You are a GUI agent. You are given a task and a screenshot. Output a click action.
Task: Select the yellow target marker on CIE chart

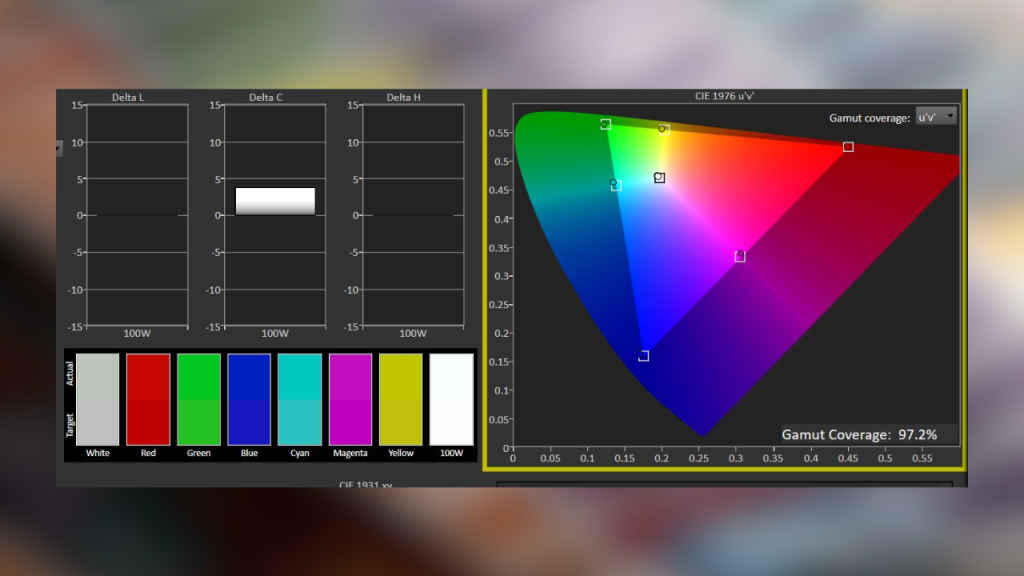664,129
